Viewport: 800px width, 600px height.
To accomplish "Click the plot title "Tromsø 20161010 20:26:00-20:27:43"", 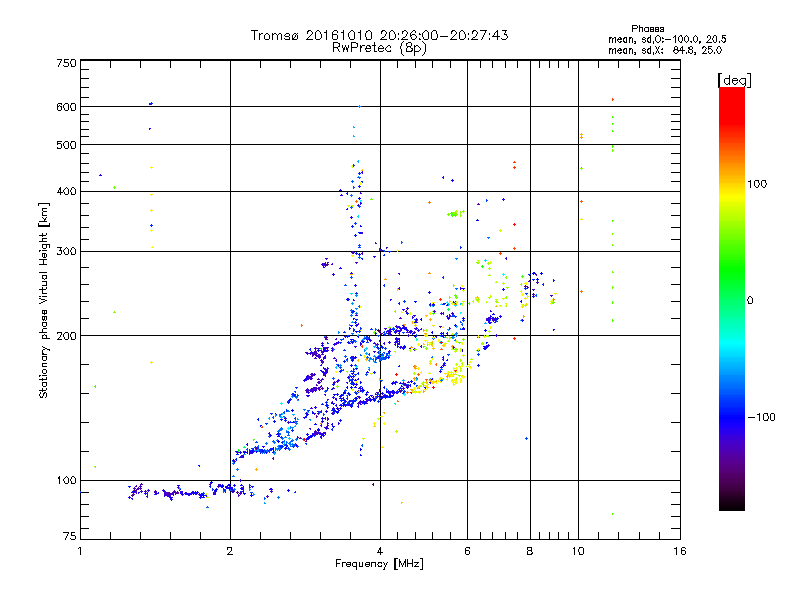I will (x=379, y=35).
